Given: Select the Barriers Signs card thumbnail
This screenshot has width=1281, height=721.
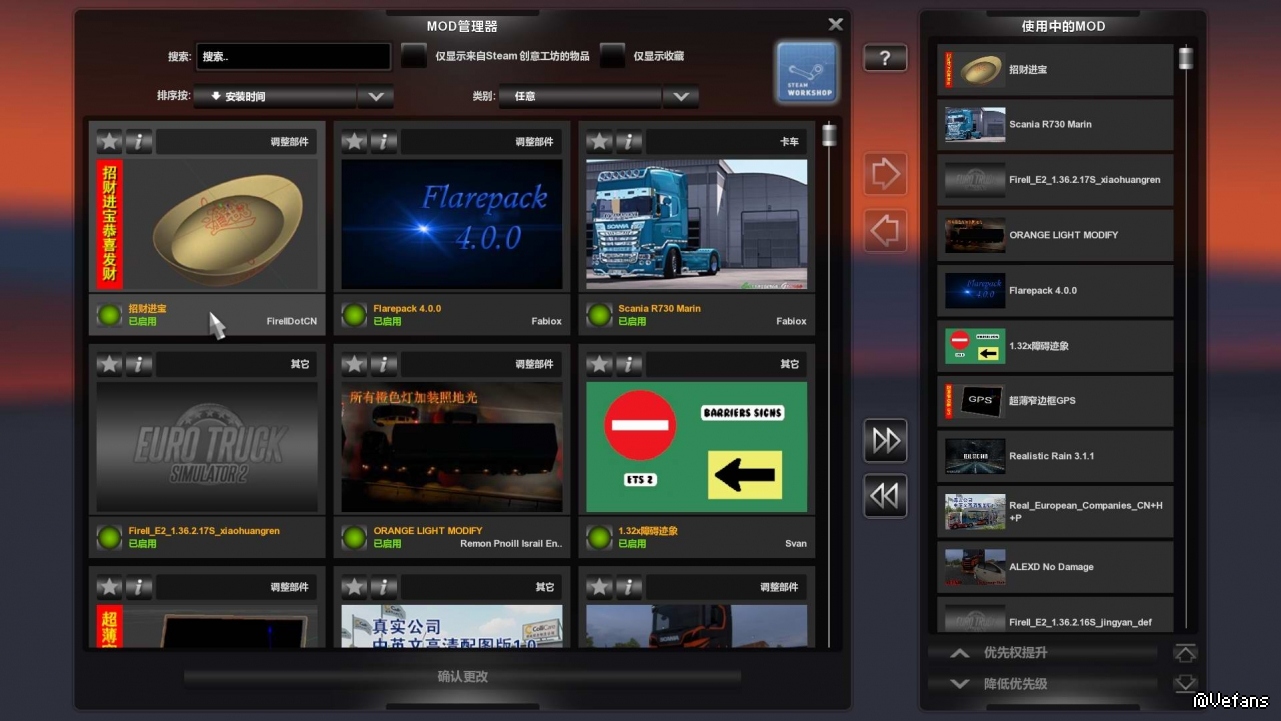Looking at the screenshot, I should point(697,447).
